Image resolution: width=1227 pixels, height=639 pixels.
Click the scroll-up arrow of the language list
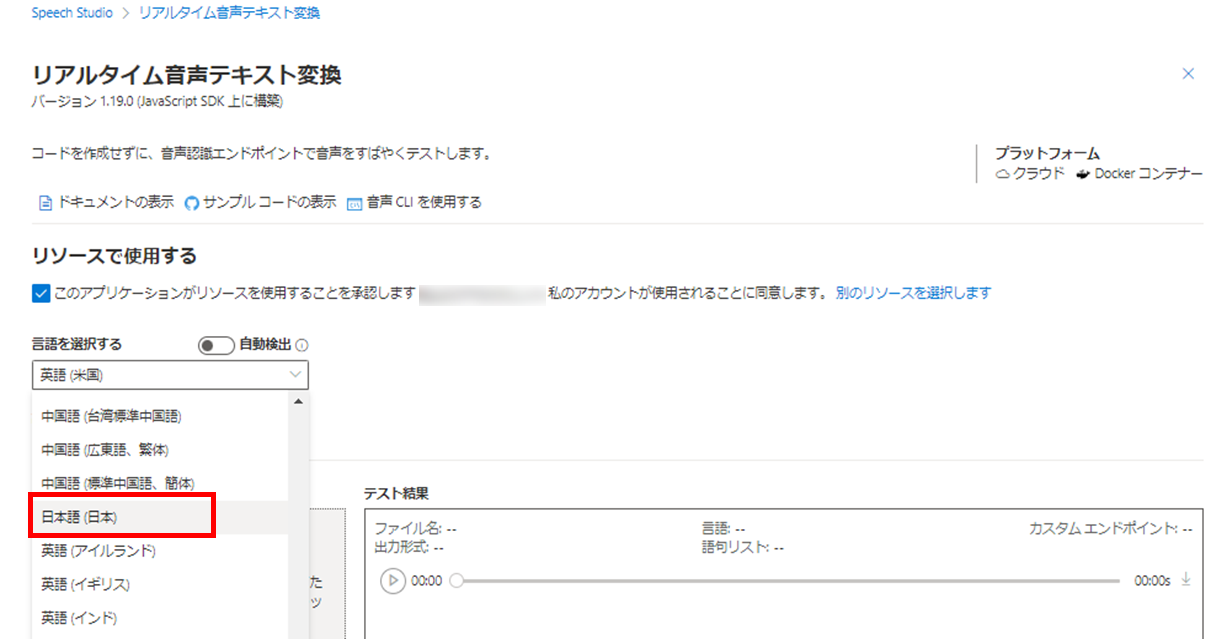point(297,402)
